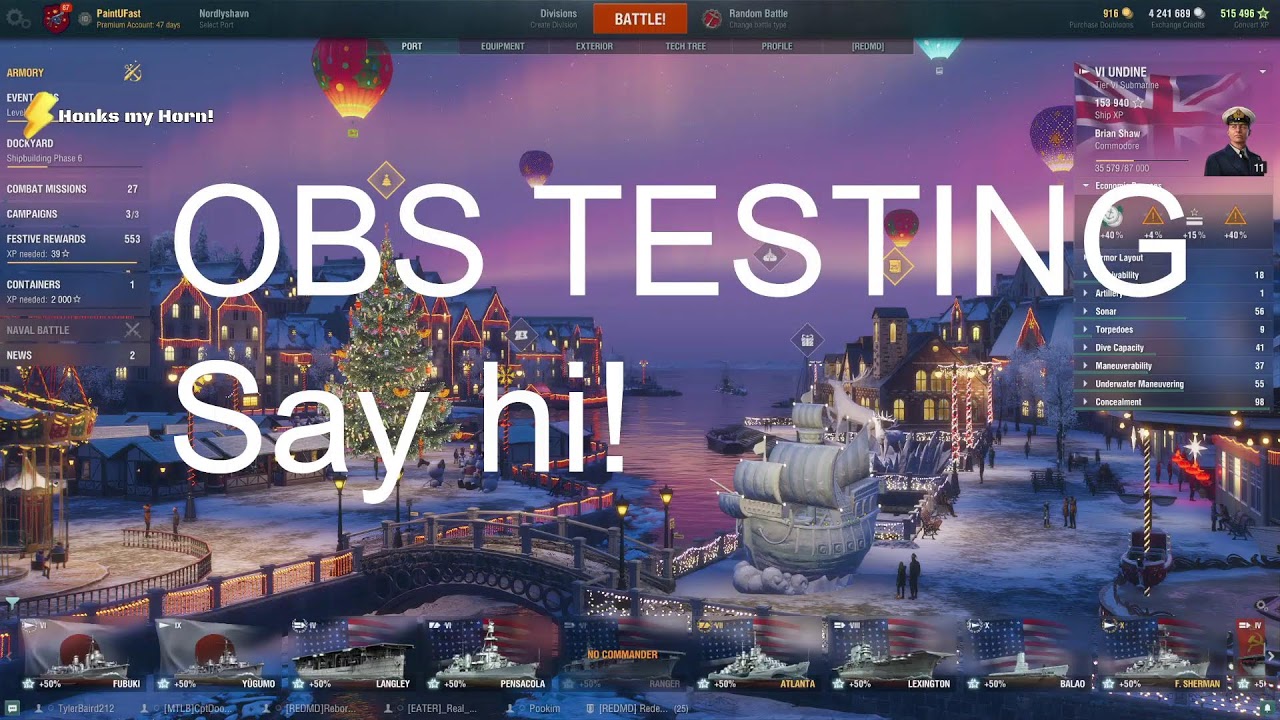Select the Balao submarine in carousel
The height and width of the screenshot is (720, 1280).
tap(1028, 656)
